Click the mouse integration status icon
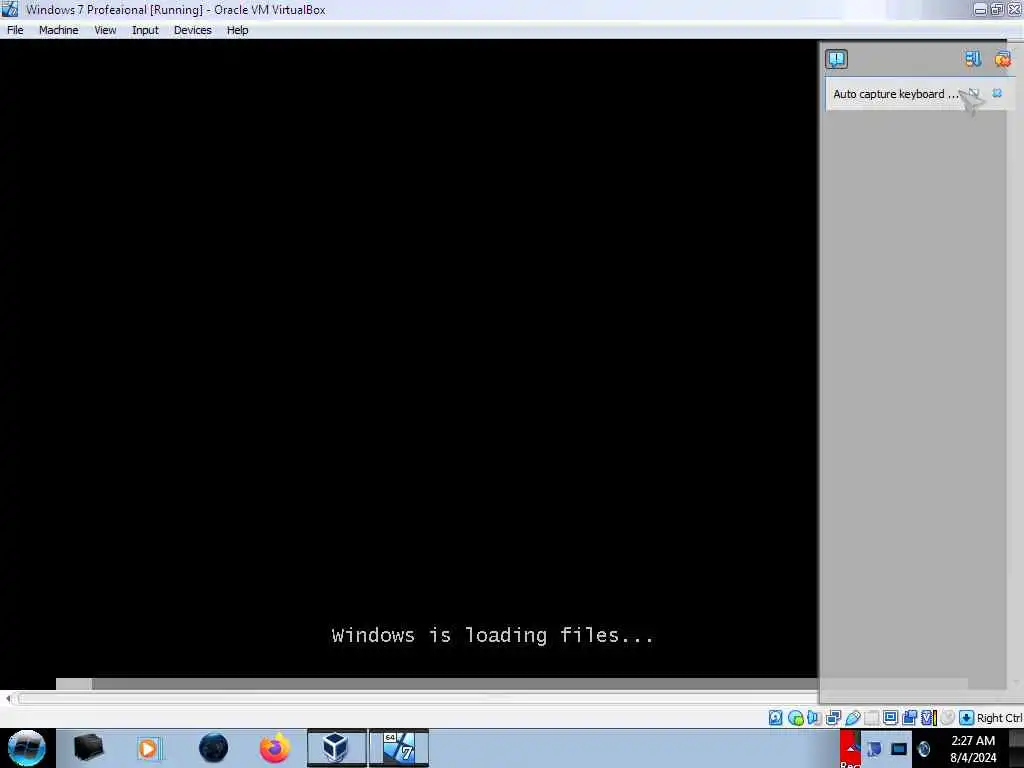1024x768 pixels. pos(948,718)
